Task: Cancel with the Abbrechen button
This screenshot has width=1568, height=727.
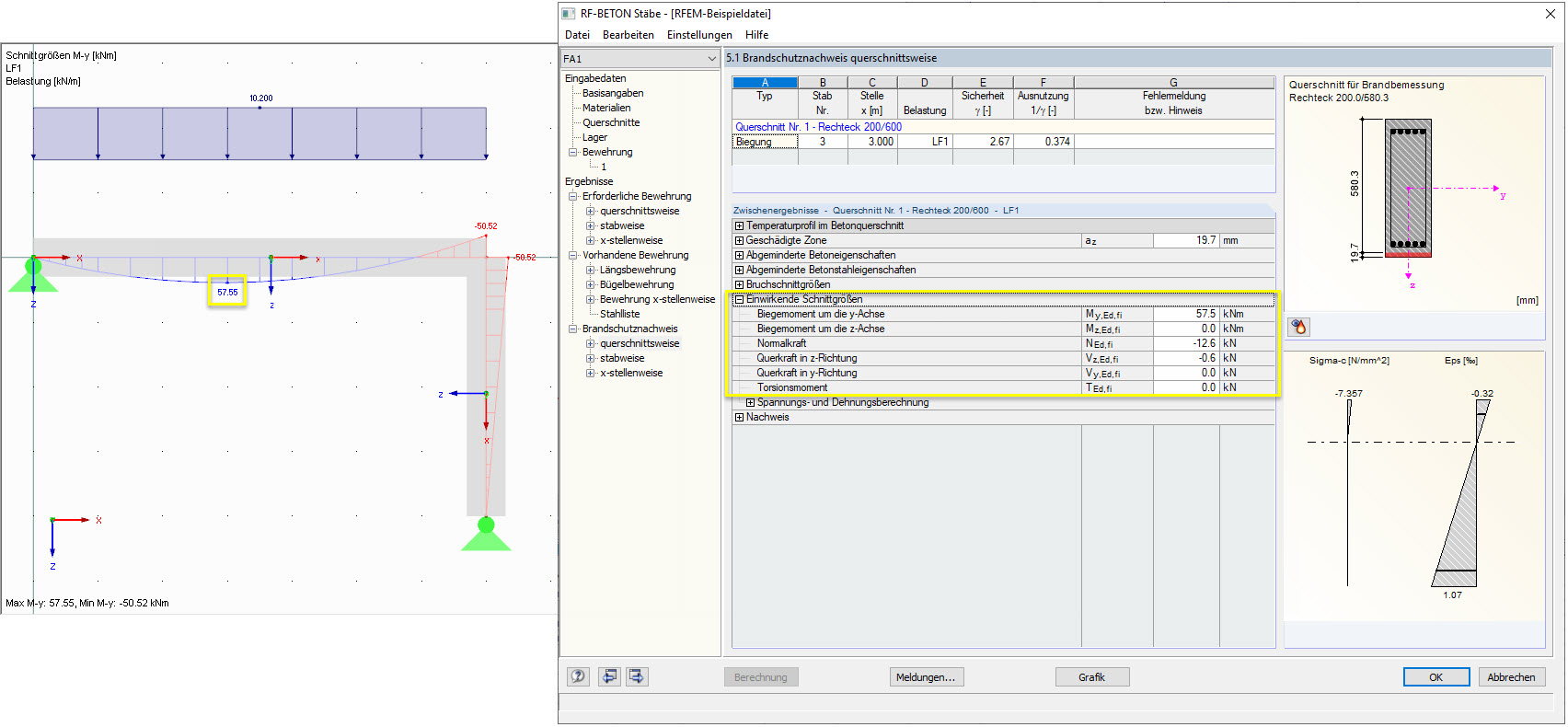Action: (1512, 677)
